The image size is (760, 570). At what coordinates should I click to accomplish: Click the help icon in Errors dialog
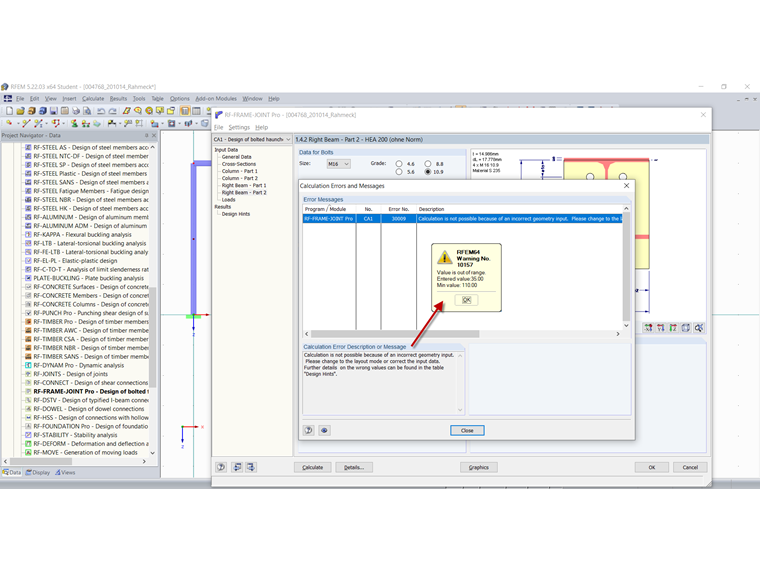309,430
